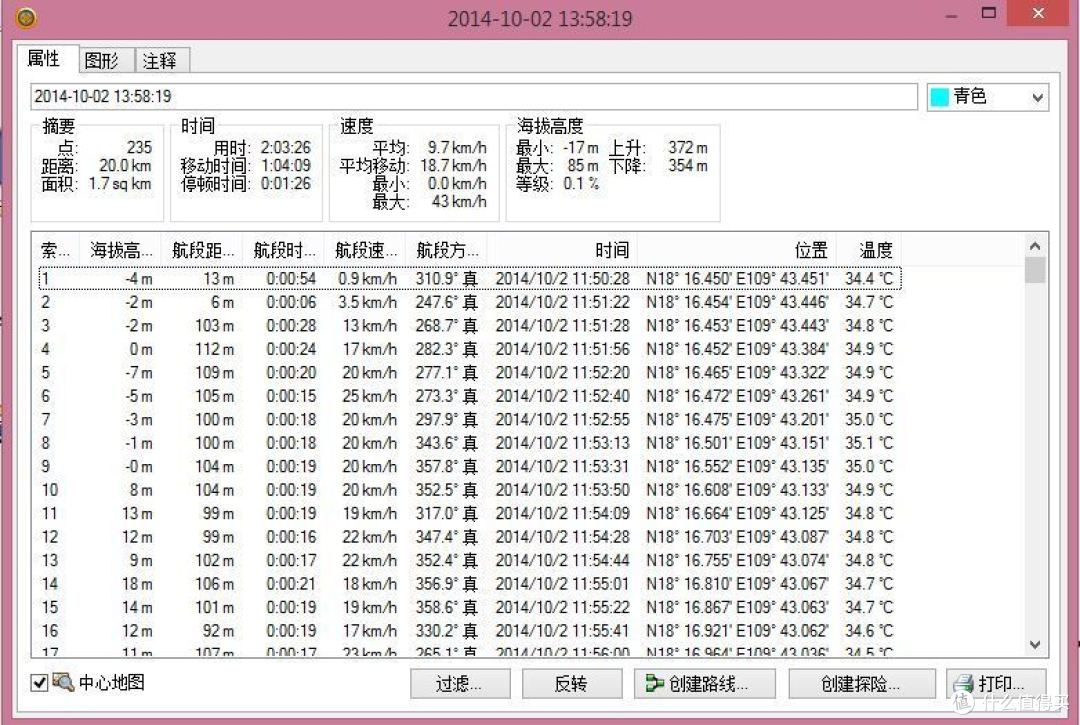Close the track properties window
The width and height of the screenshot is (1080, 725).
point(1039,13)
